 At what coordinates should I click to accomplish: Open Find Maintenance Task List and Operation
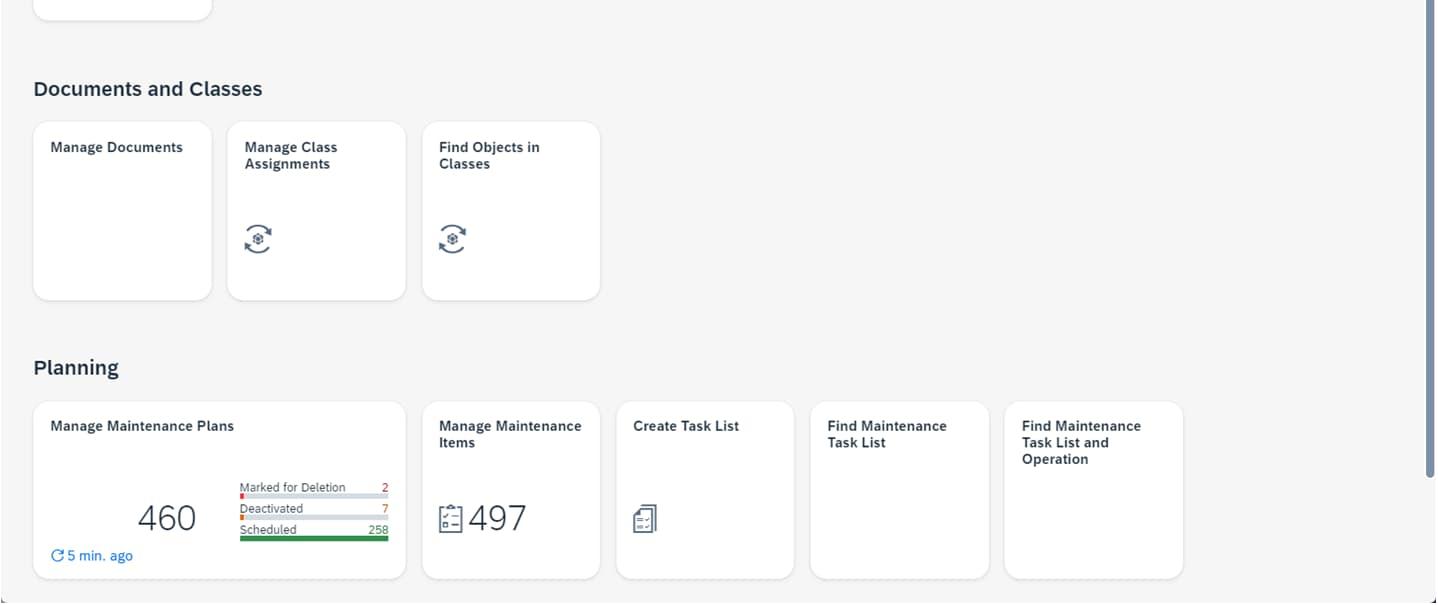[x=1093, y=490]
